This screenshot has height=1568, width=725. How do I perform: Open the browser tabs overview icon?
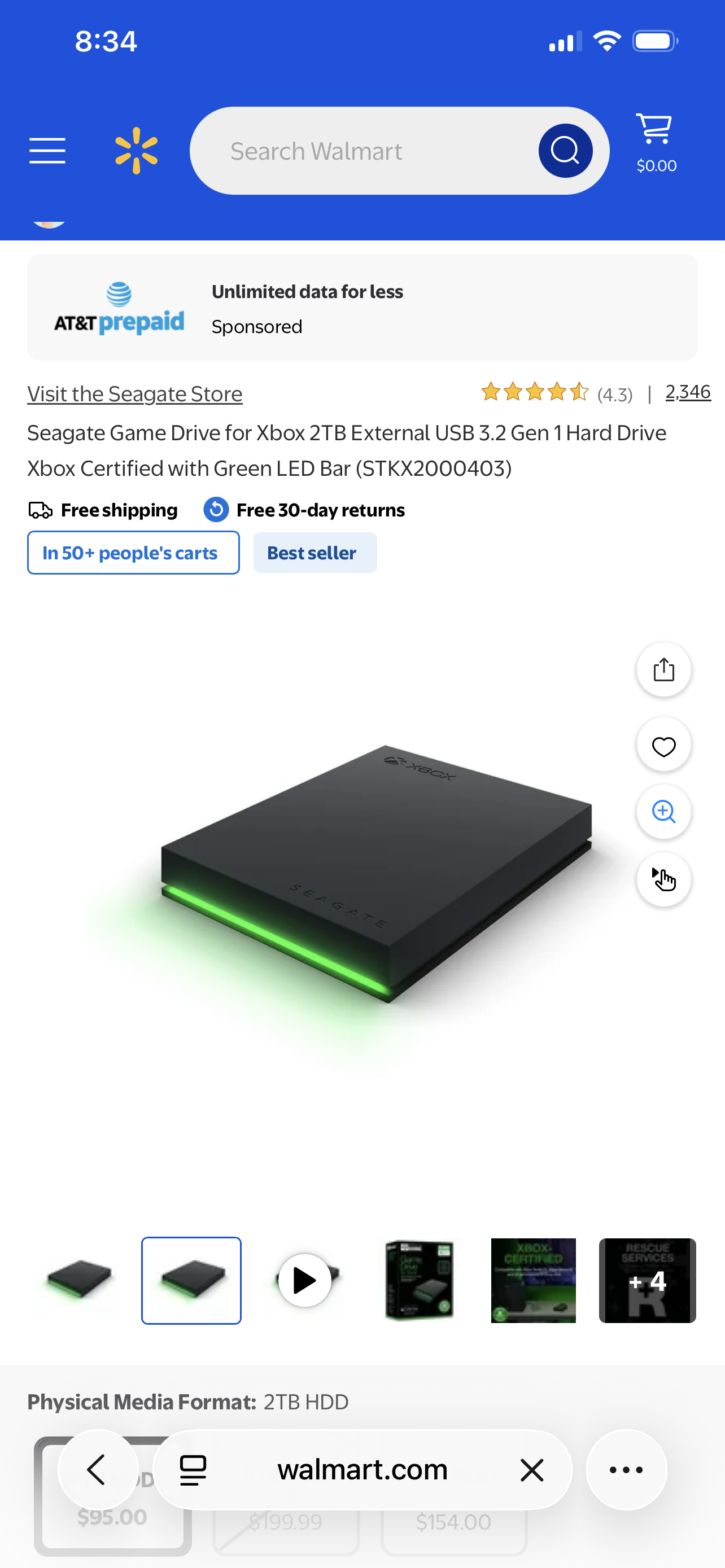pos(193,1470)
